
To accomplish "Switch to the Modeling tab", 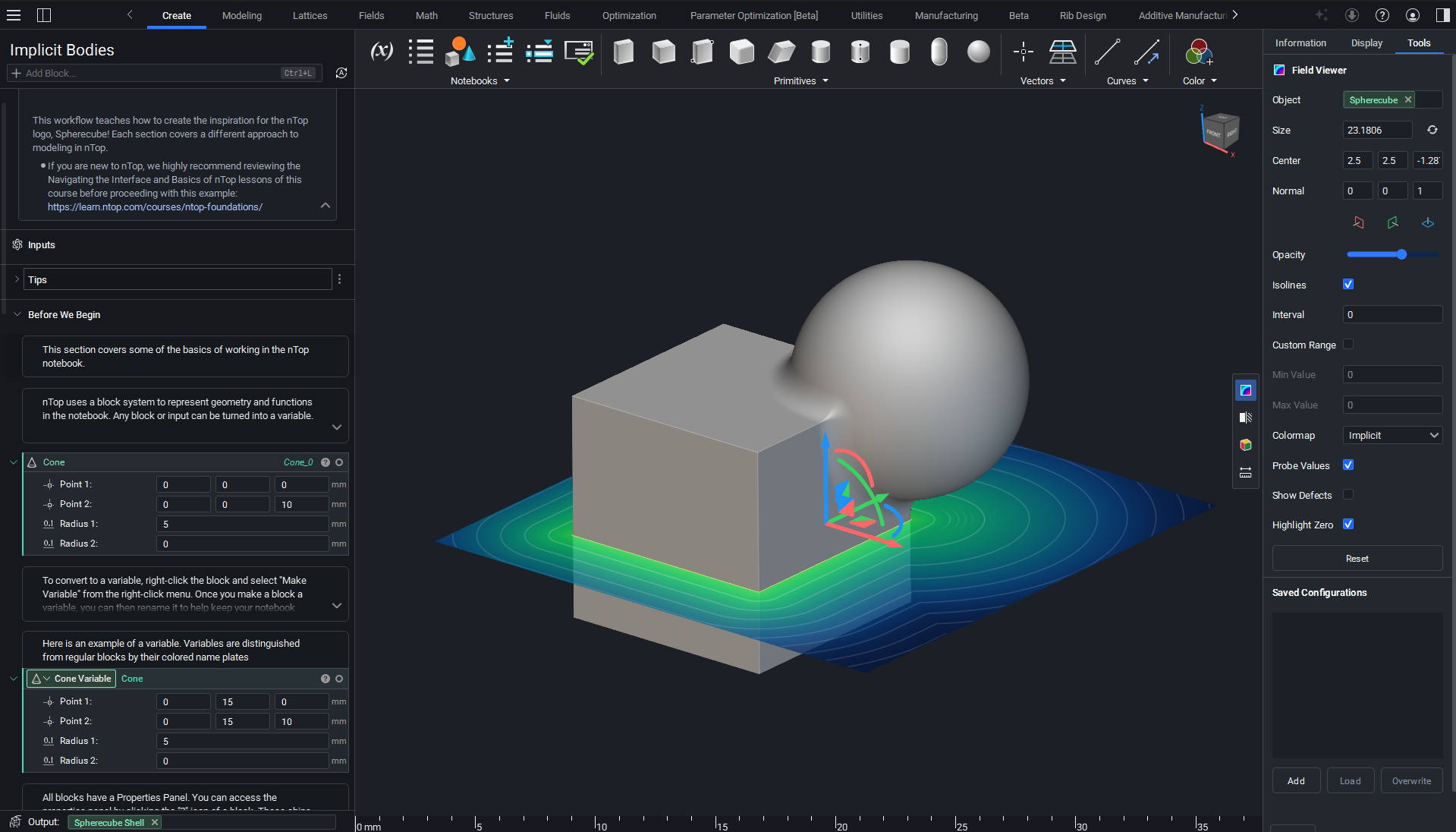I will tap(242, 15).
